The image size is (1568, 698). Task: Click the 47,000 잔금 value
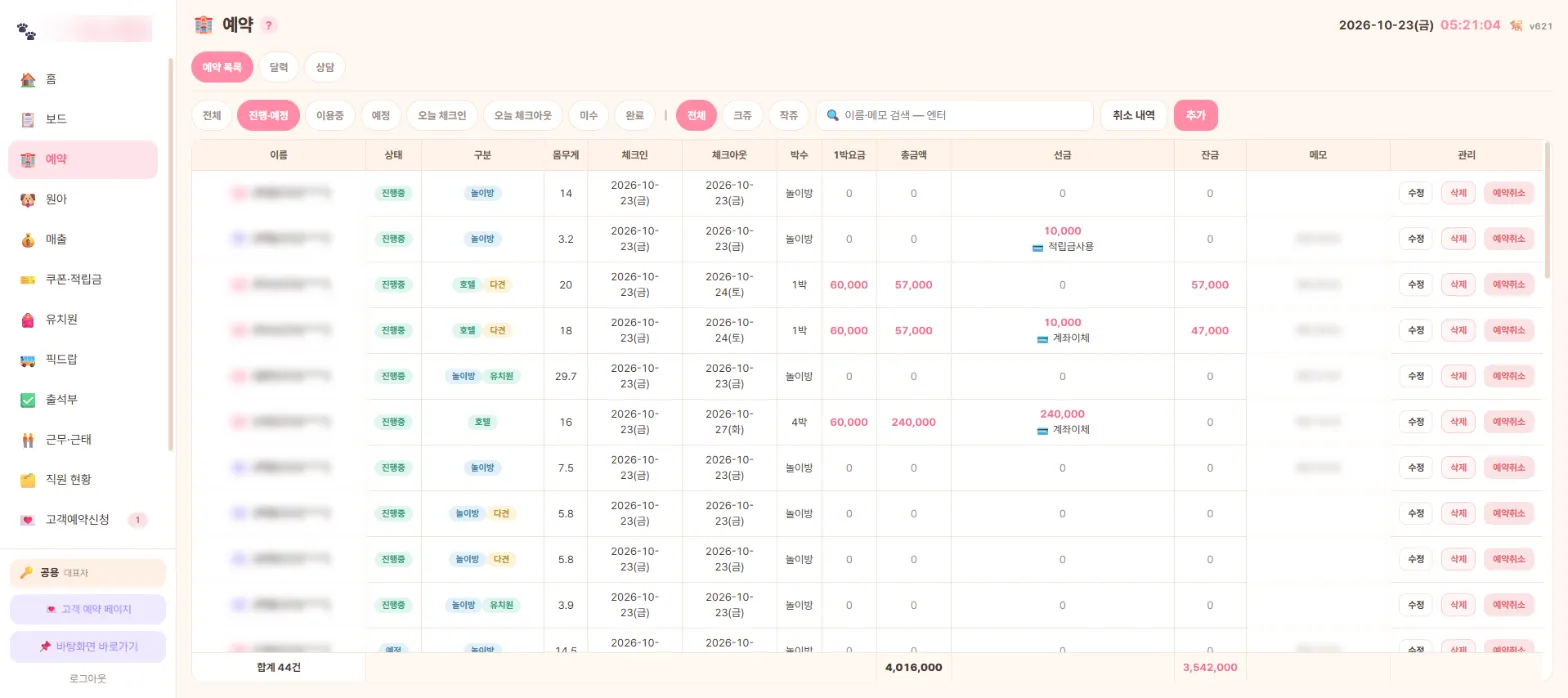(x=1210, y=330)
